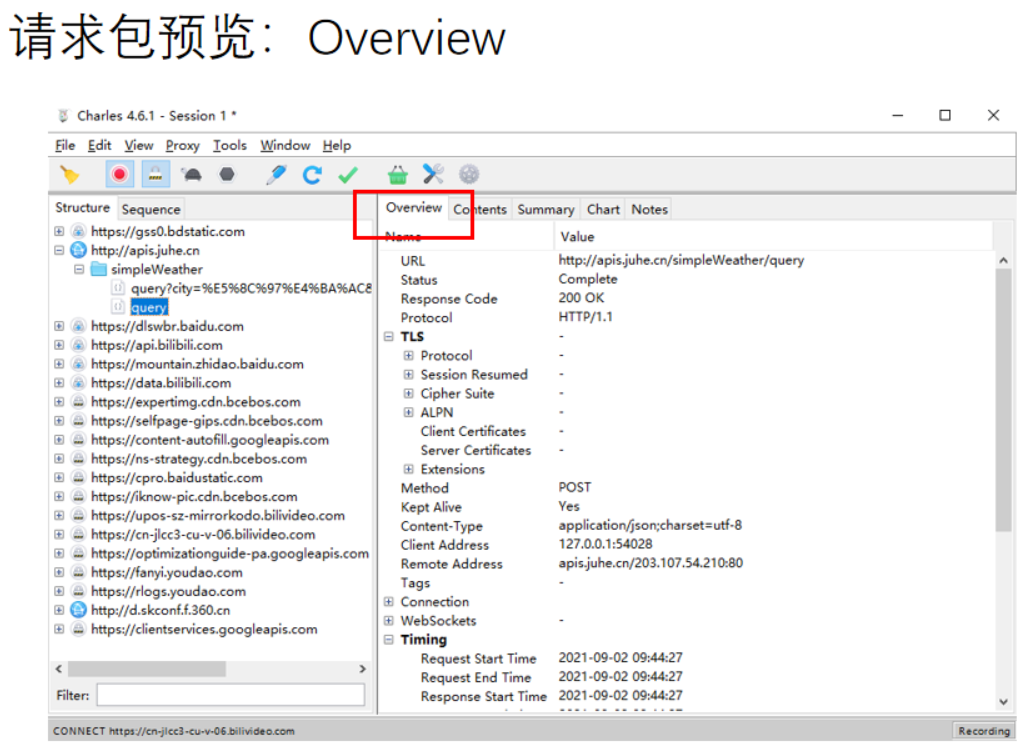Select the highlighted query request
Image resolution: width=1030 pixels, height=745 pixels.
tap(149, 307)
